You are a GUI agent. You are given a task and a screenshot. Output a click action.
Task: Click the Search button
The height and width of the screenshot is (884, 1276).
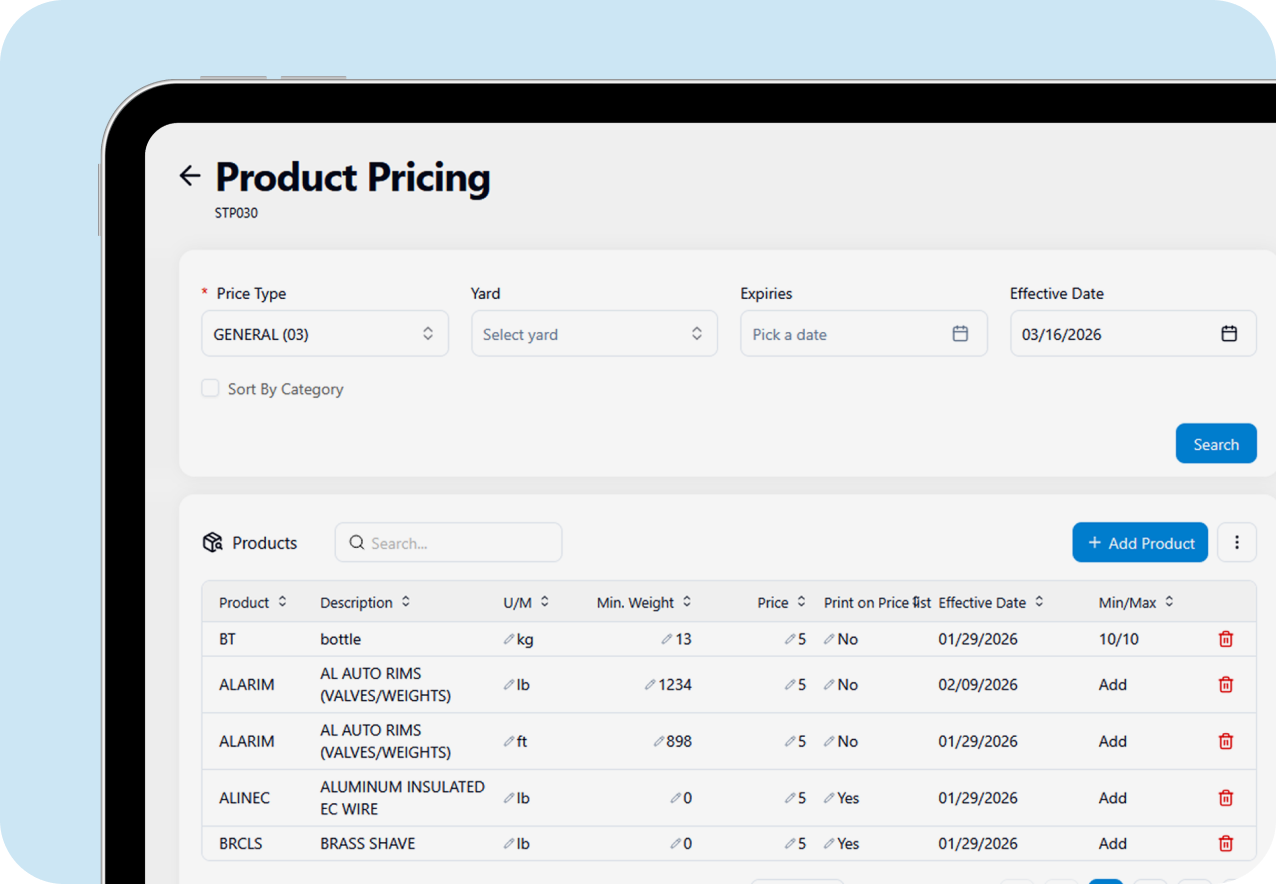[1216, 443]
